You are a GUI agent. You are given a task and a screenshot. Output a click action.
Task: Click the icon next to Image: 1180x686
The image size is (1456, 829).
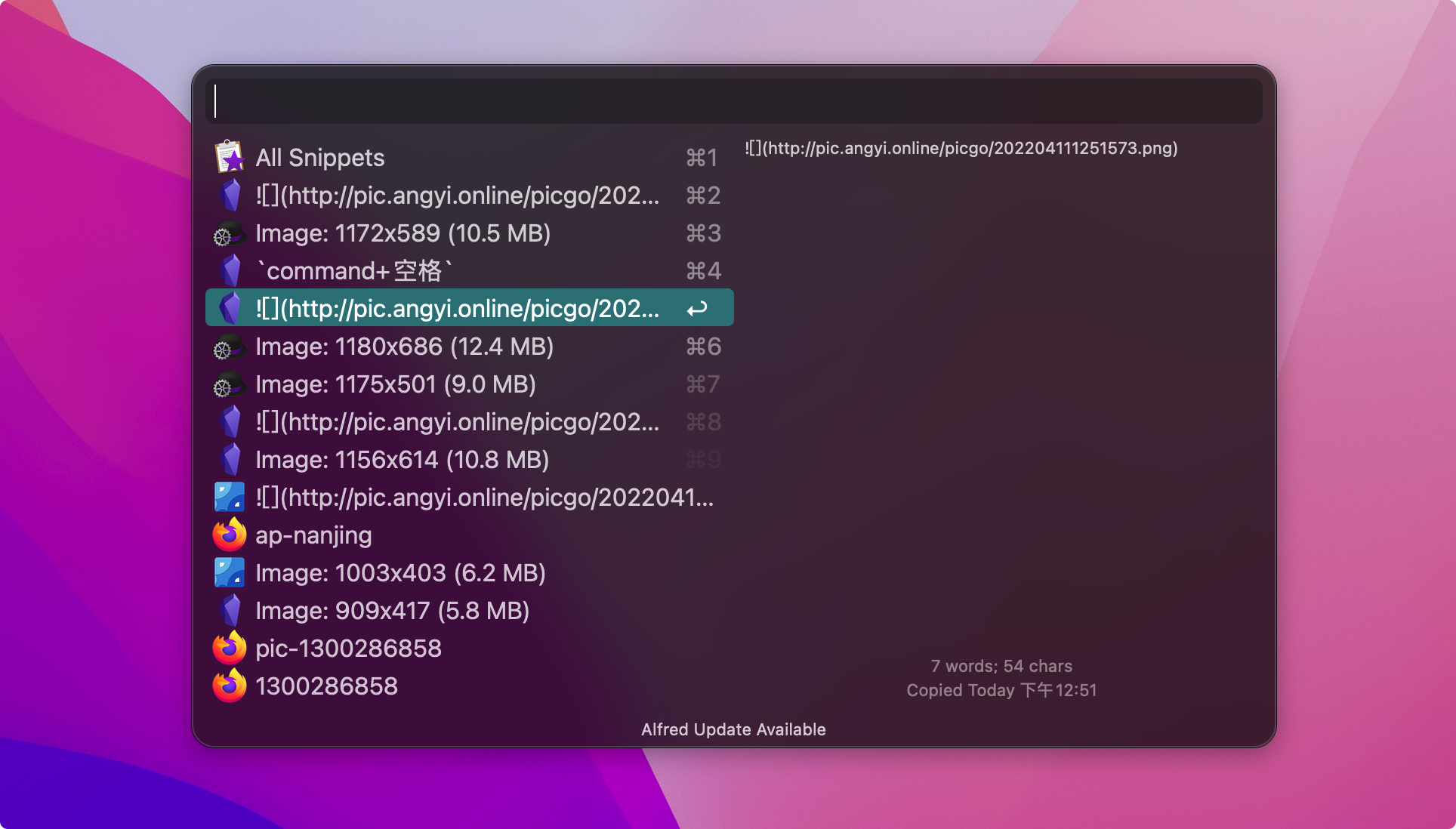230,346
